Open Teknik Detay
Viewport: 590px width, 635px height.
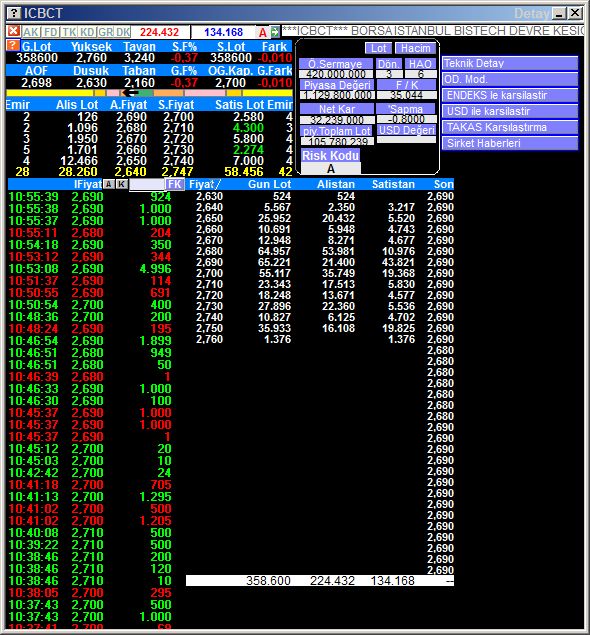tap(509, 64)
